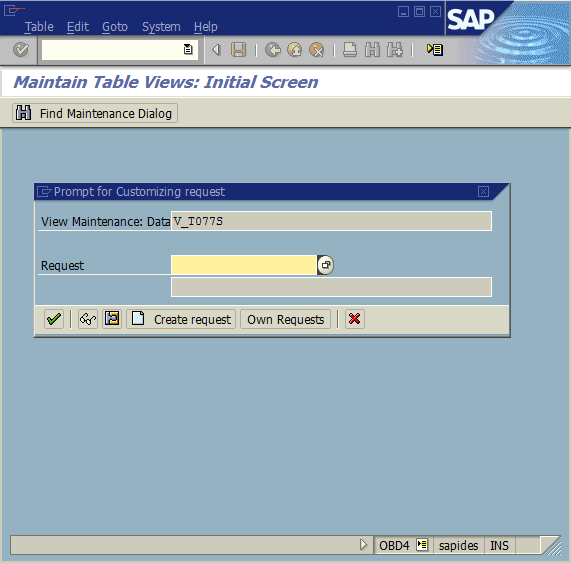Image resolution: width=571 pixels, height=563 pixels.
Task: Click the Own Requests button
Action: [286, 319]
